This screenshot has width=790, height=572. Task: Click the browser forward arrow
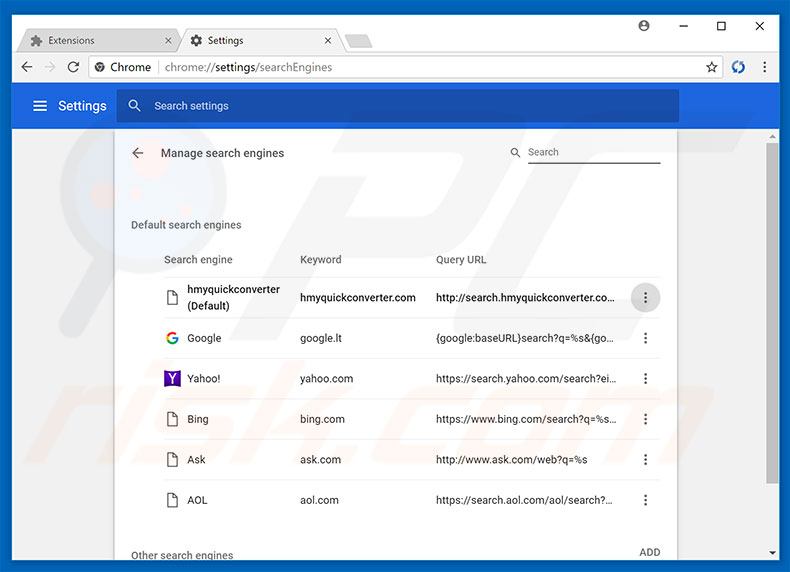[50, 67]
